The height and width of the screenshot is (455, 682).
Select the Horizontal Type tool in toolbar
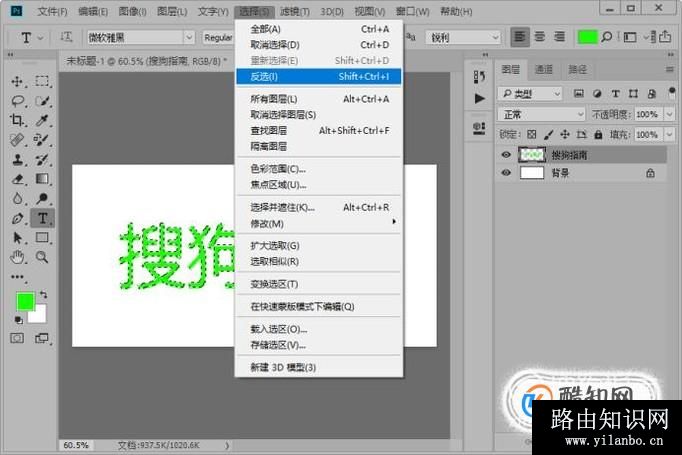coord(42,218)
